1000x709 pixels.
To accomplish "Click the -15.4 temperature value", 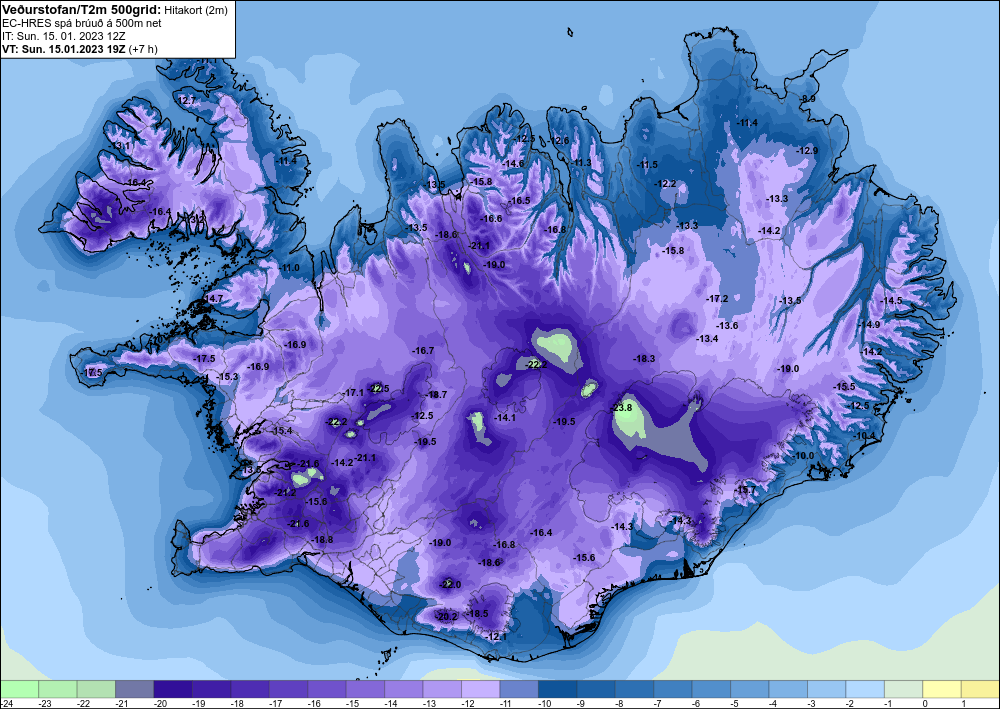I will click(282, 431).
